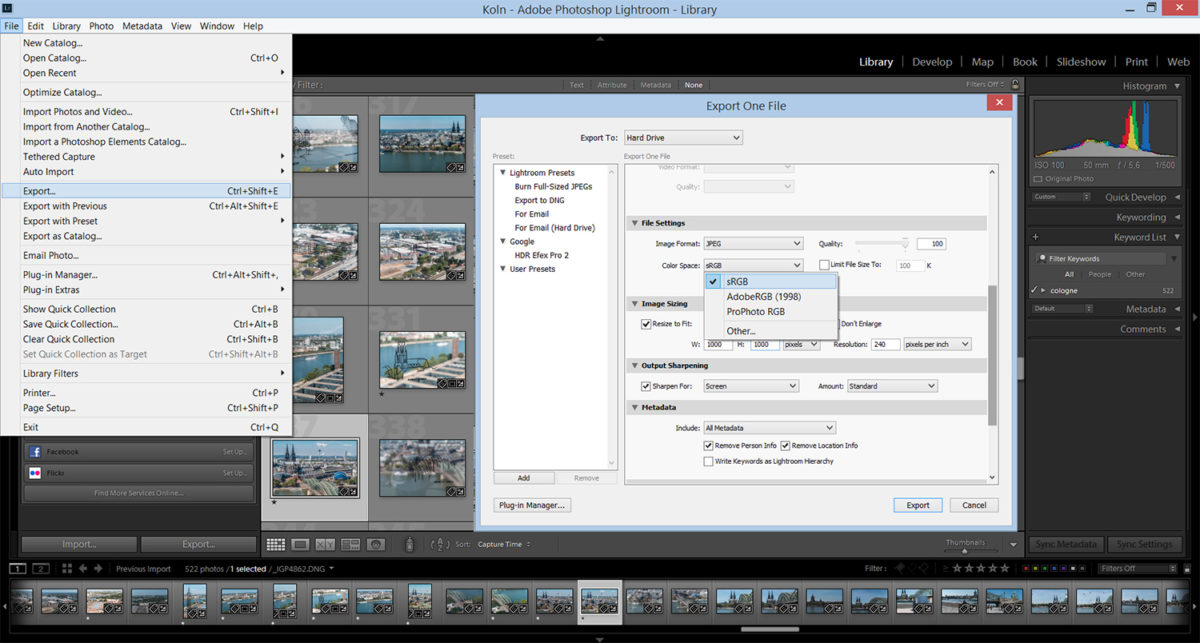
Task: Click the Export button in dialog
Action: [917, 505]
